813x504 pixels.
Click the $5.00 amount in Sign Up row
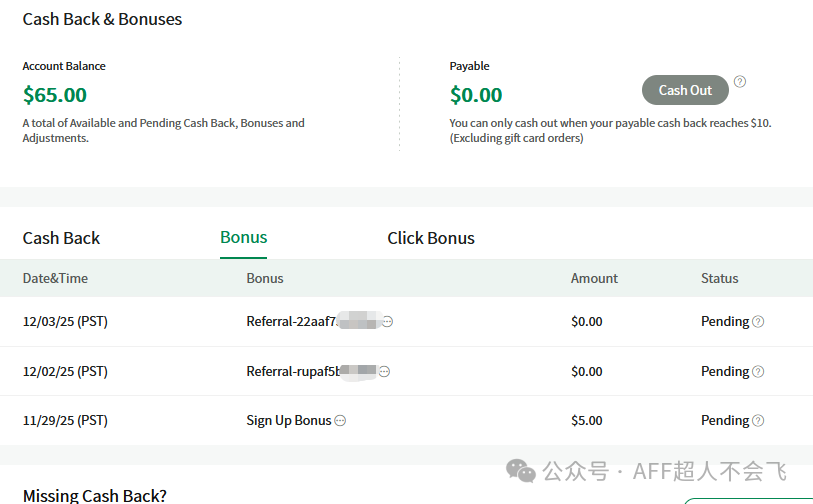[x=586, y=421]
